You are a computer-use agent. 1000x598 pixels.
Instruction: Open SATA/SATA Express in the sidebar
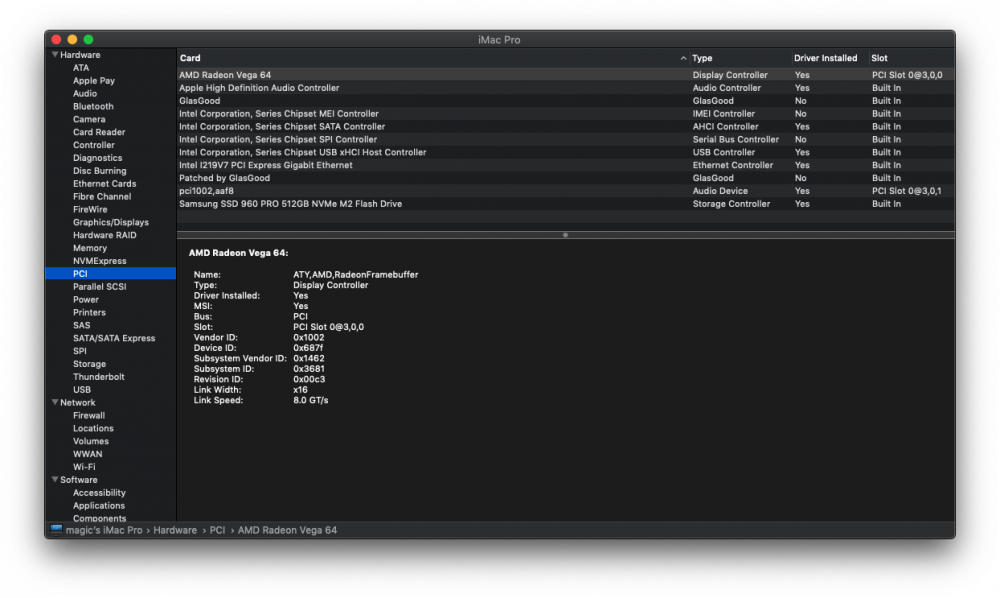(114, 338)
